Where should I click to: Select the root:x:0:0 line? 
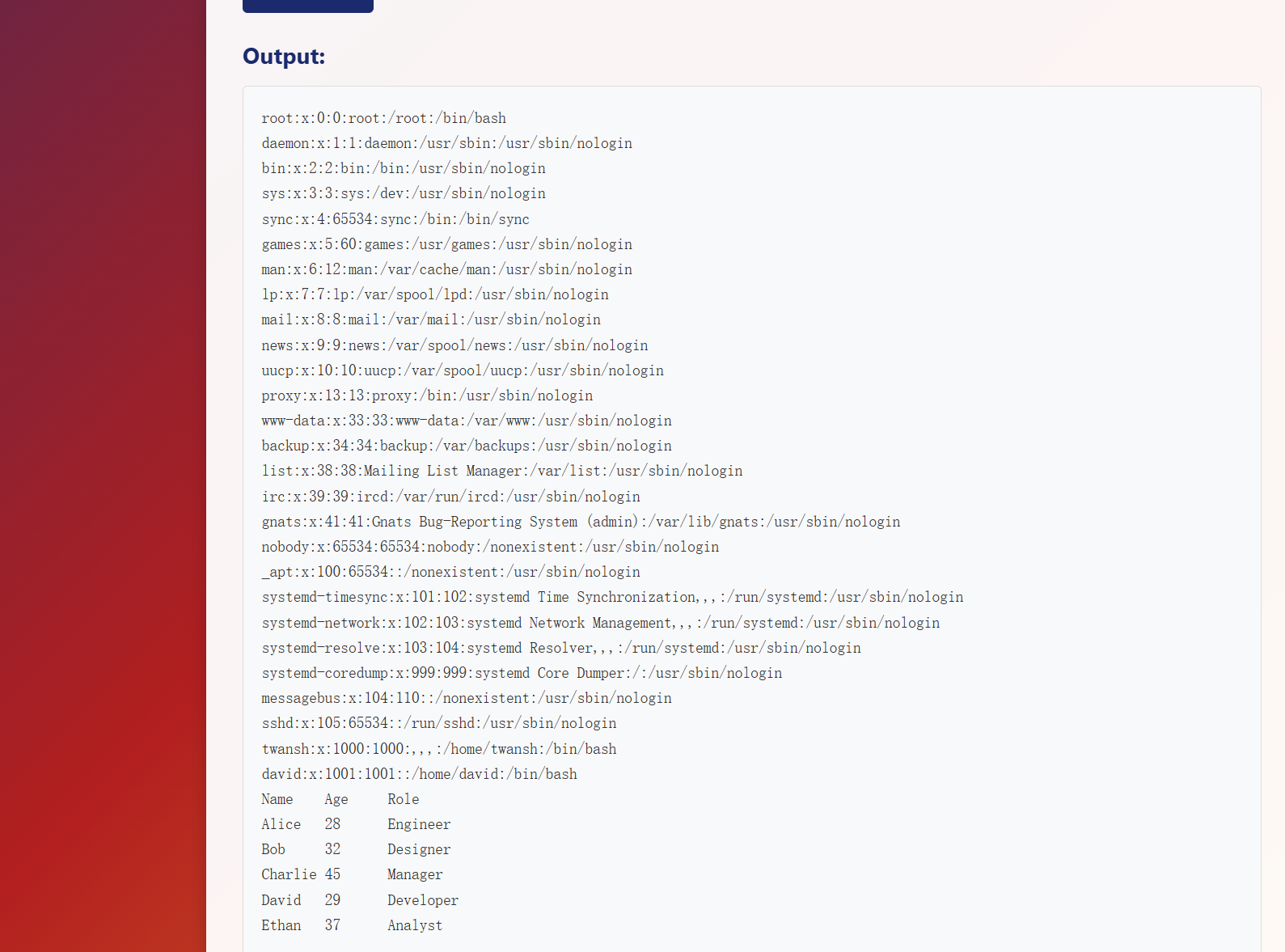pos(384,118)
